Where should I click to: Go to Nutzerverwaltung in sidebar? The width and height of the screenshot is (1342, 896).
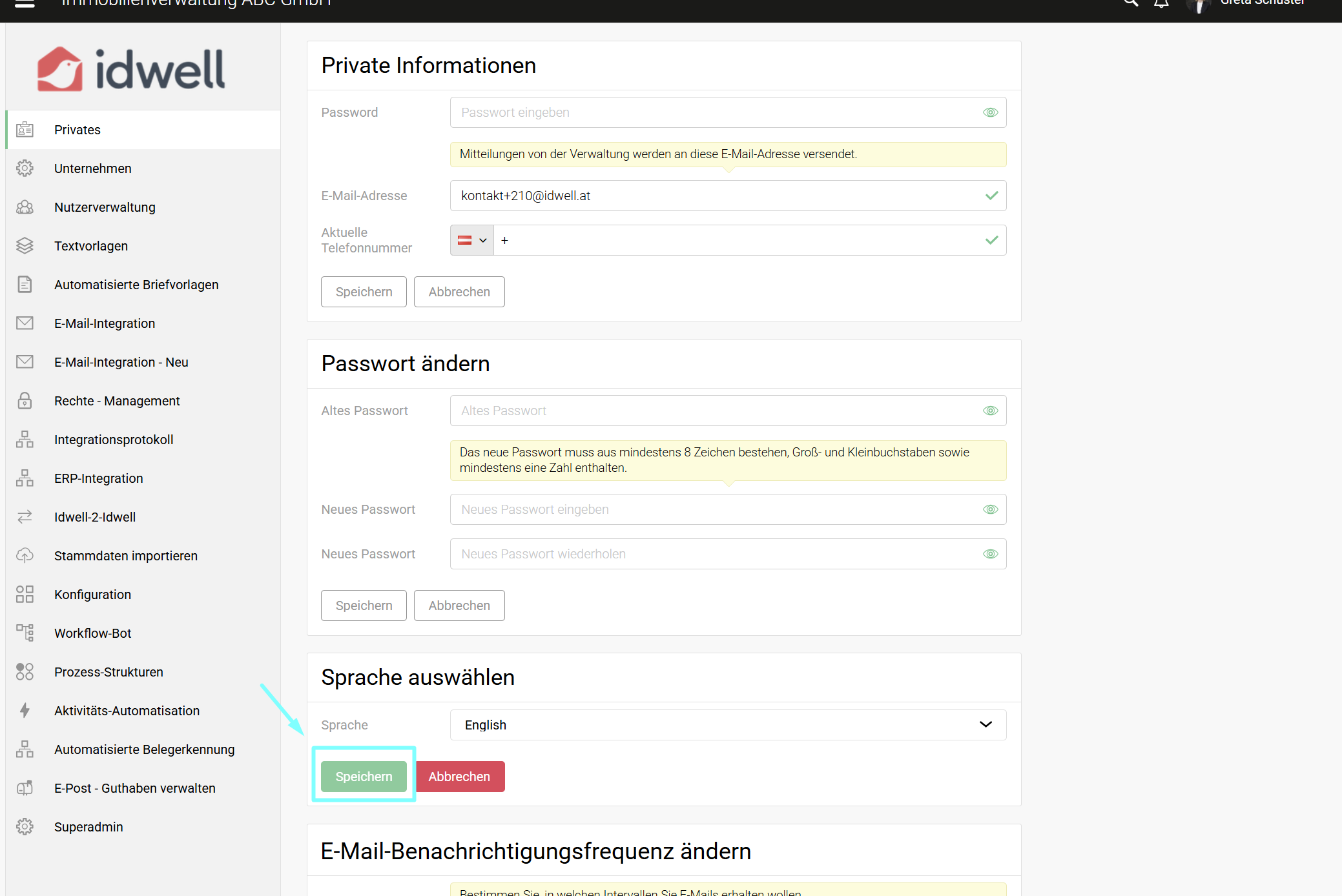tap(105, 207)
